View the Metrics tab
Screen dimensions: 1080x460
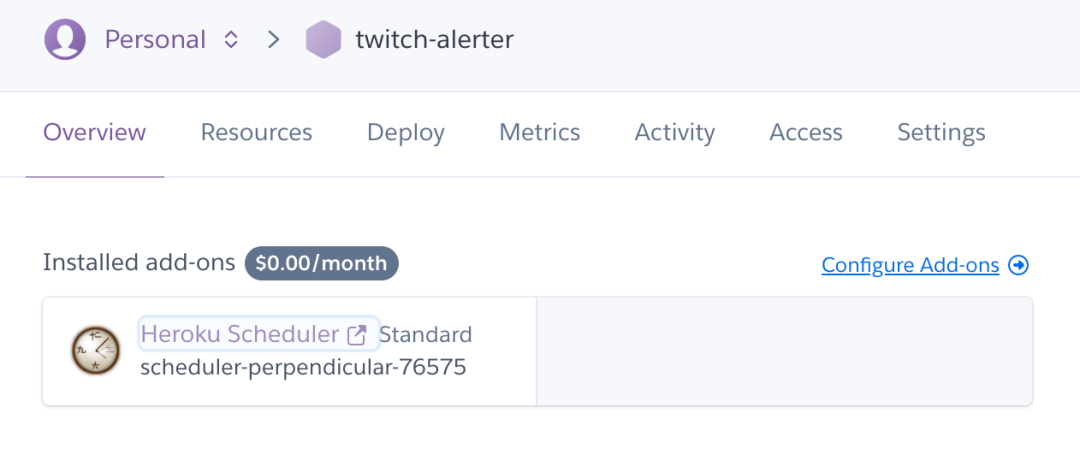pos(539,132)
